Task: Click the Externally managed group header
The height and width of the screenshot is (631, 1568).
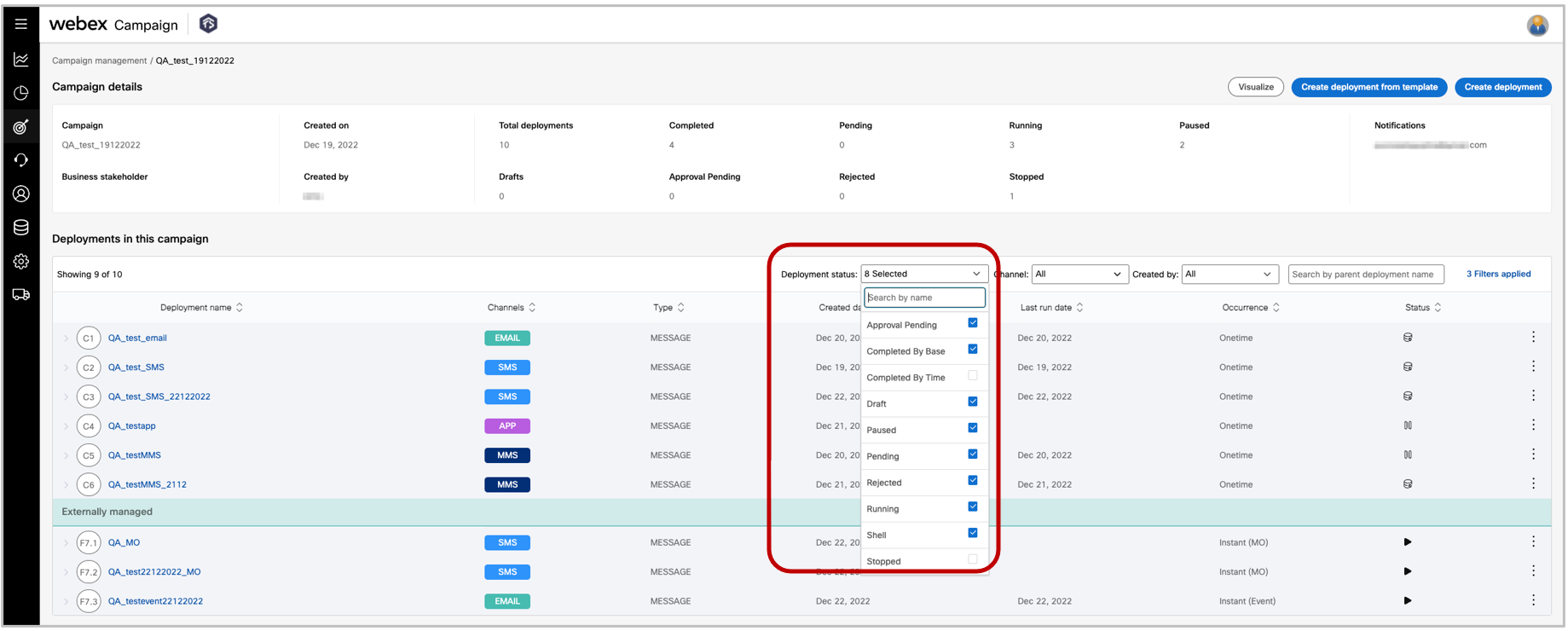Action: point(801,512)
